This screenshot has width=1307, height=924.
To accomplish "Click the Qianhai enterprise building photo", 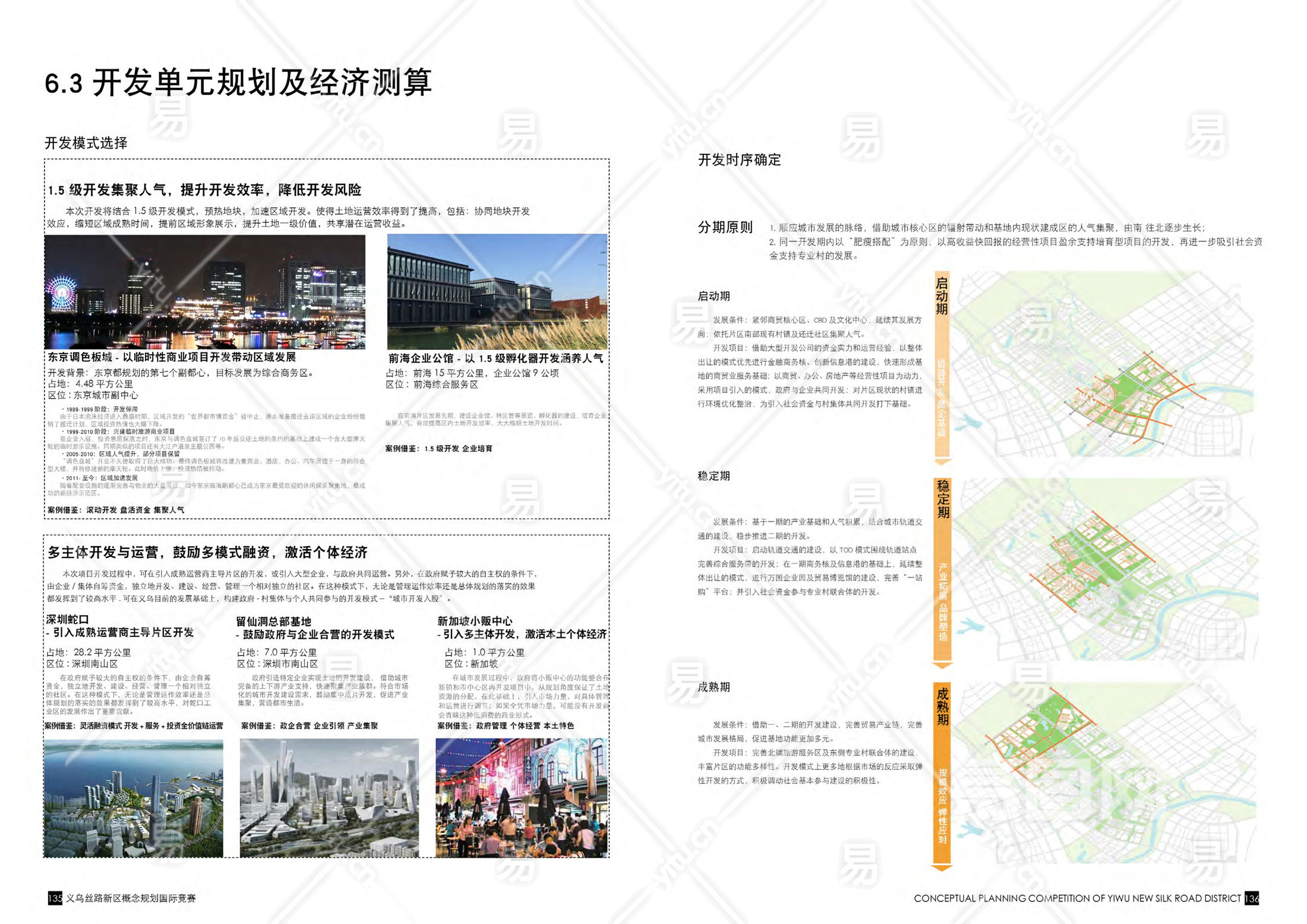I will tap(497, 291).
